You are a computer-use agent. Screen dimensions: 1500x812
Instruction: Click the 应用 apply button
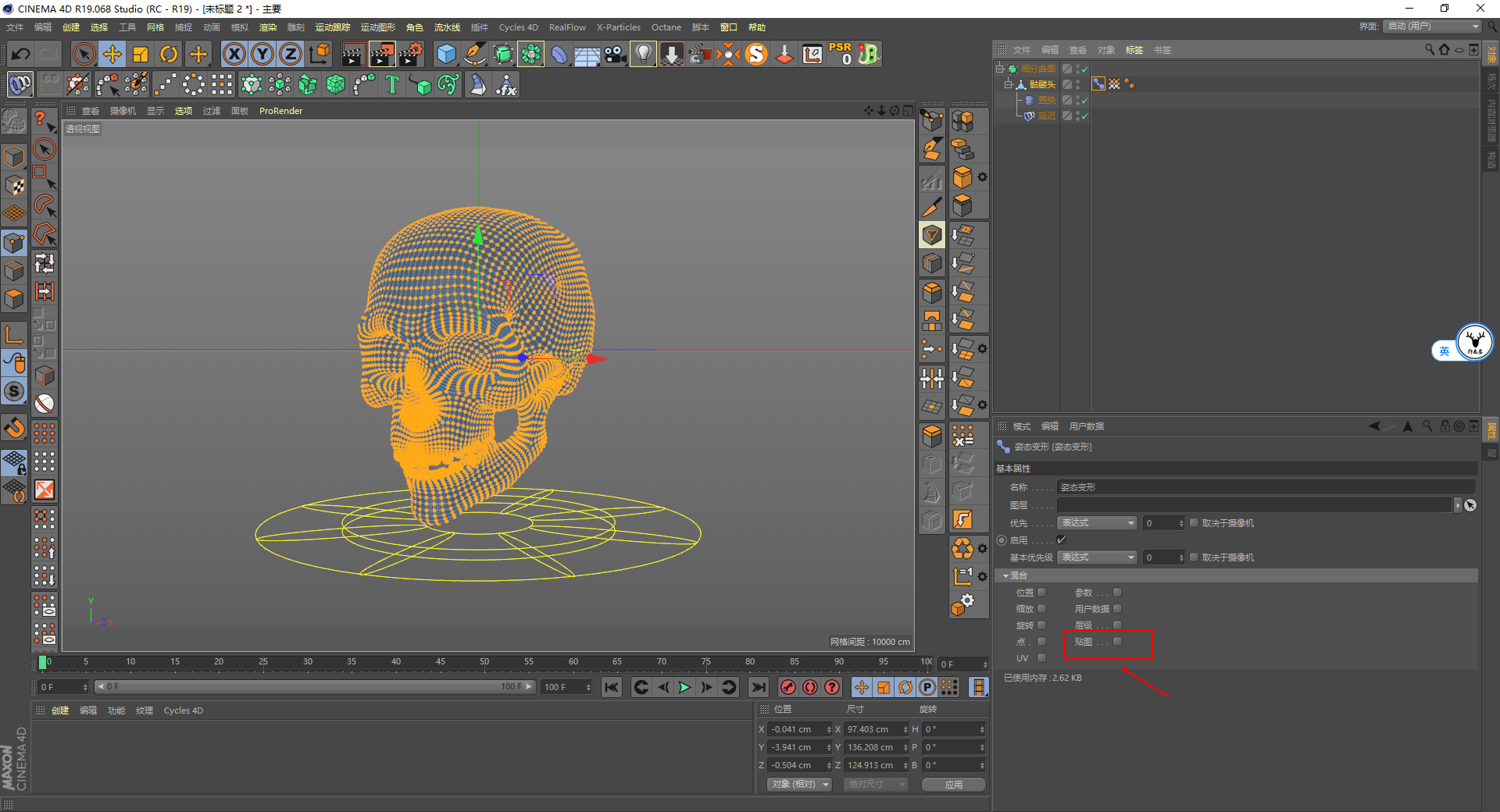click(953, 784)
